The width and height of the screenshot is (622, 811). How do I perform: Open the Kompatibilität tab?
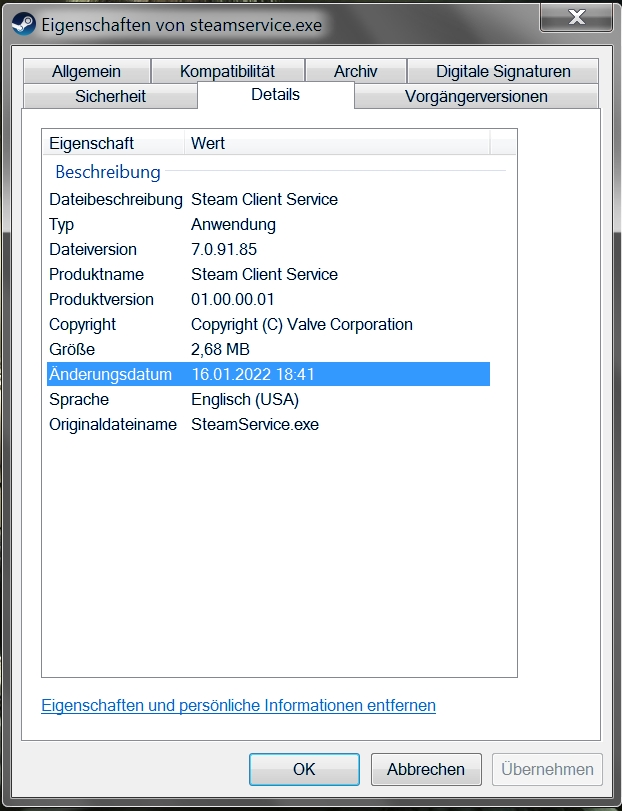227,71
